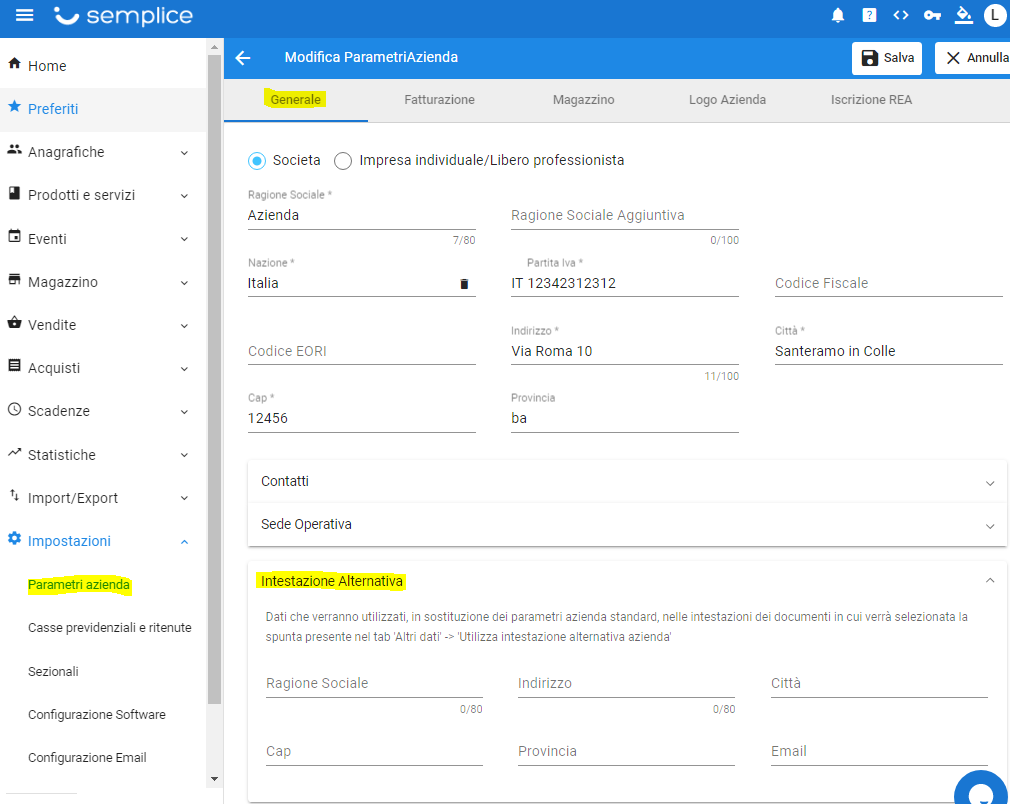Click the Indirizzo field Via Roma 10
The width and height of the screenshot is (1010, 804).
point(625,352)
